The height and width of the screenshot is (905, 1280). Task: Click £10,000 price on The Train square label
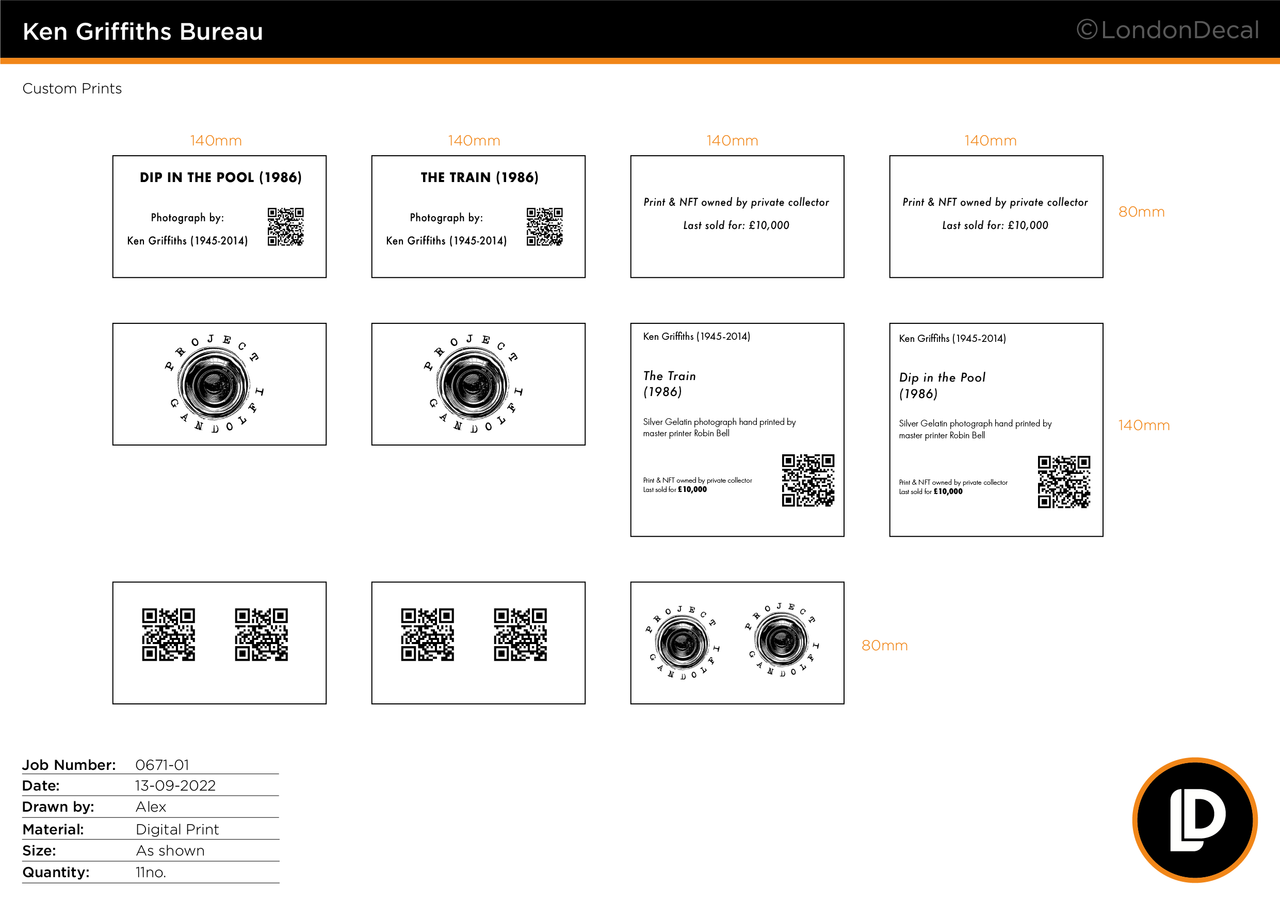tap(692, 490)
